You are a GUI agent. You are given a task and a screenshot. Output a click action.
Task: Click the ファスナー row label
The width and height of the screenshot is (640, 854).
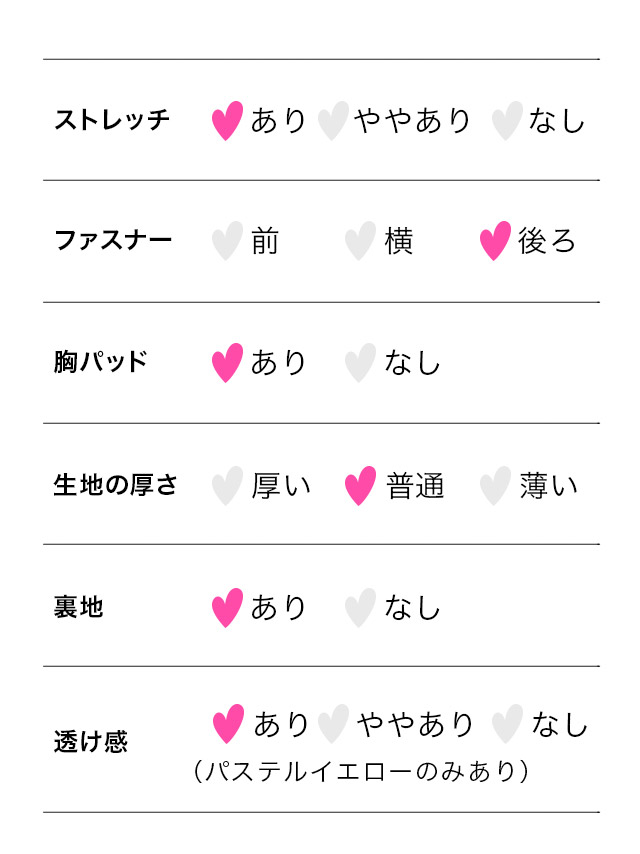[113, 241]
